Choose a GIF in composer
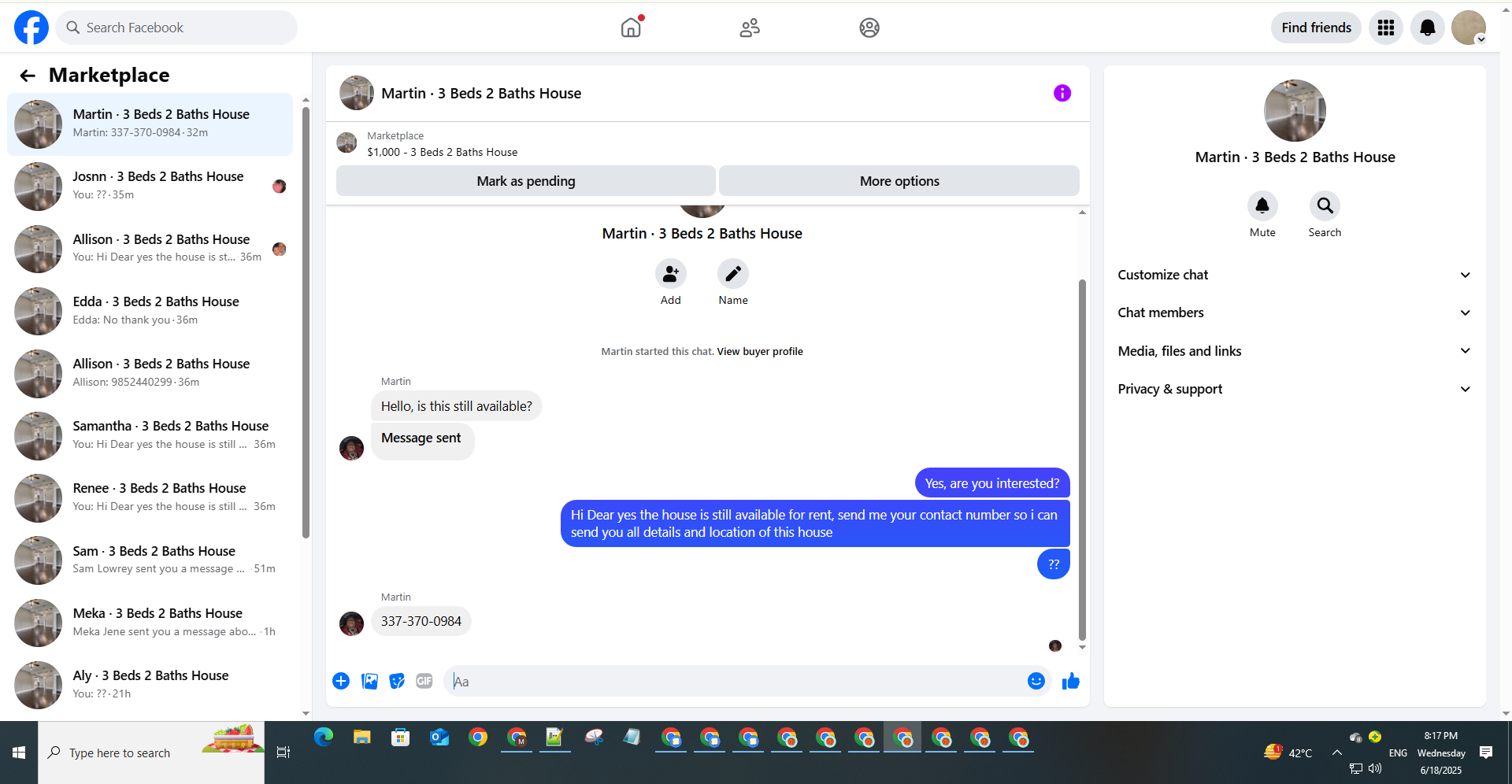Viewport: 1512px width, 784px height. click(424, 681)
